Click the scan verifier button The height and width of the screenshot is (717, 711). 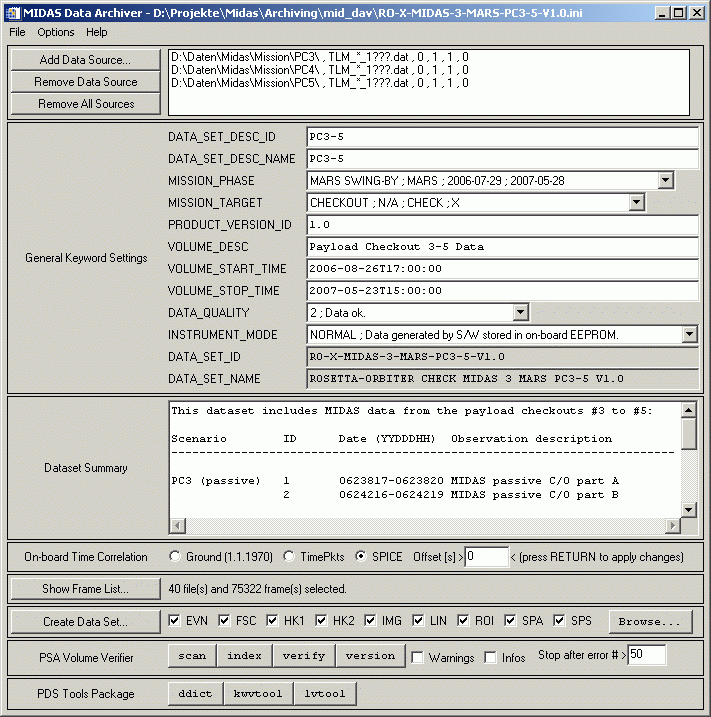pyautogui.click(x=192, y=656)
